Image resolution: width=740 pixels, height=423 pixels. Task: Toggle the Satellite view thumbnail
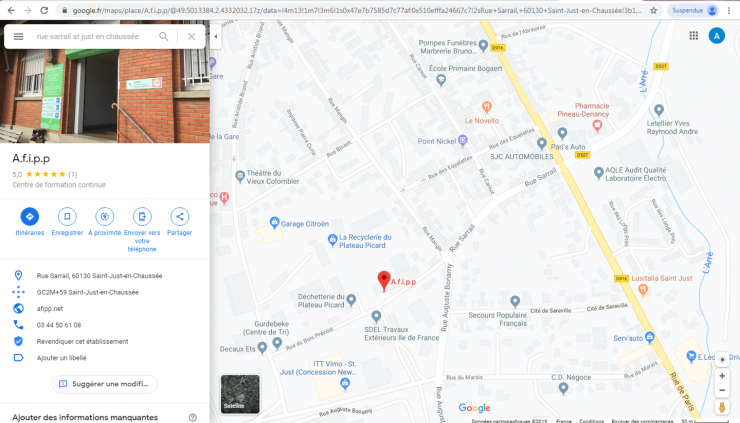pyautogui.click(x=240, y=394)
